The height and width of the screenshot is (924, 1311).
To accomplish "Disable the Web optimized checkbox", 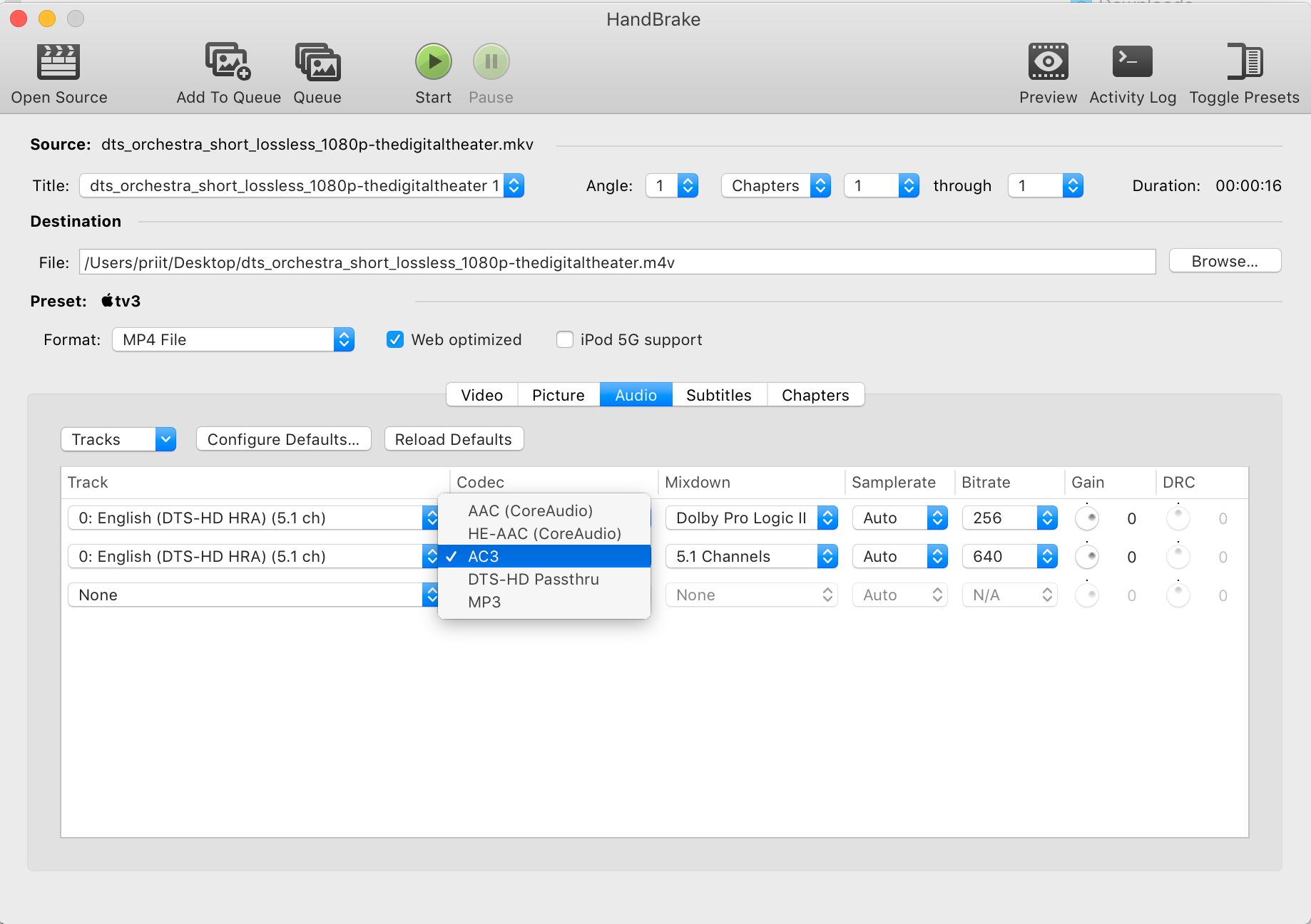I will click(x=395, y=339).
